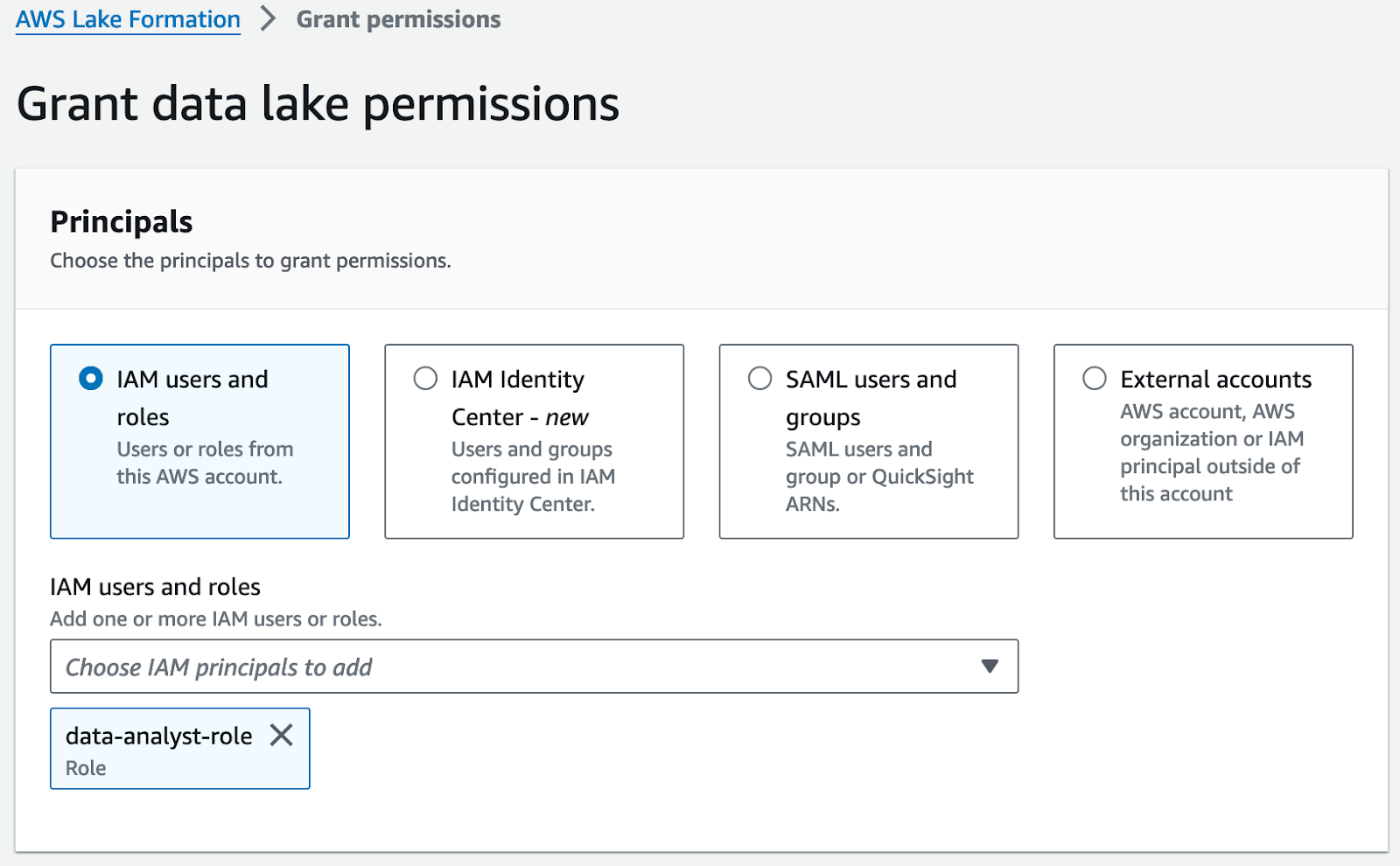1400x866 pixels.
Task: Click the breadcrumb chevron separator icon
Action: [269, 18]
